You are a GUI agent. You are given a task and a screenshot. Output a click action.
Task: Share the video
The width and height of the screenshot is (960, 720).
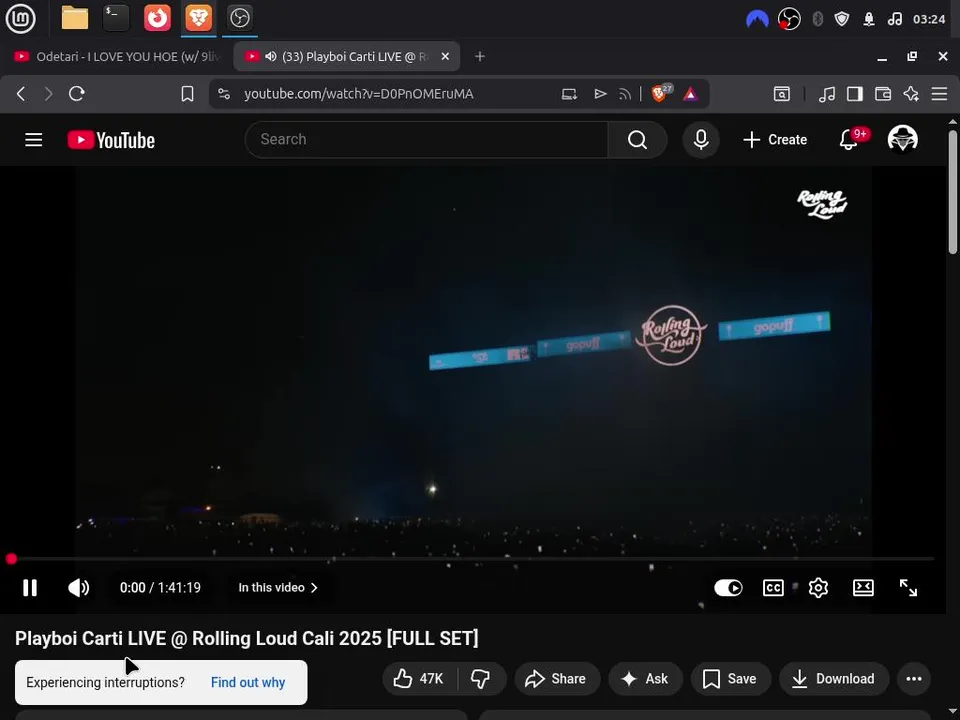[x=557, y=678]
